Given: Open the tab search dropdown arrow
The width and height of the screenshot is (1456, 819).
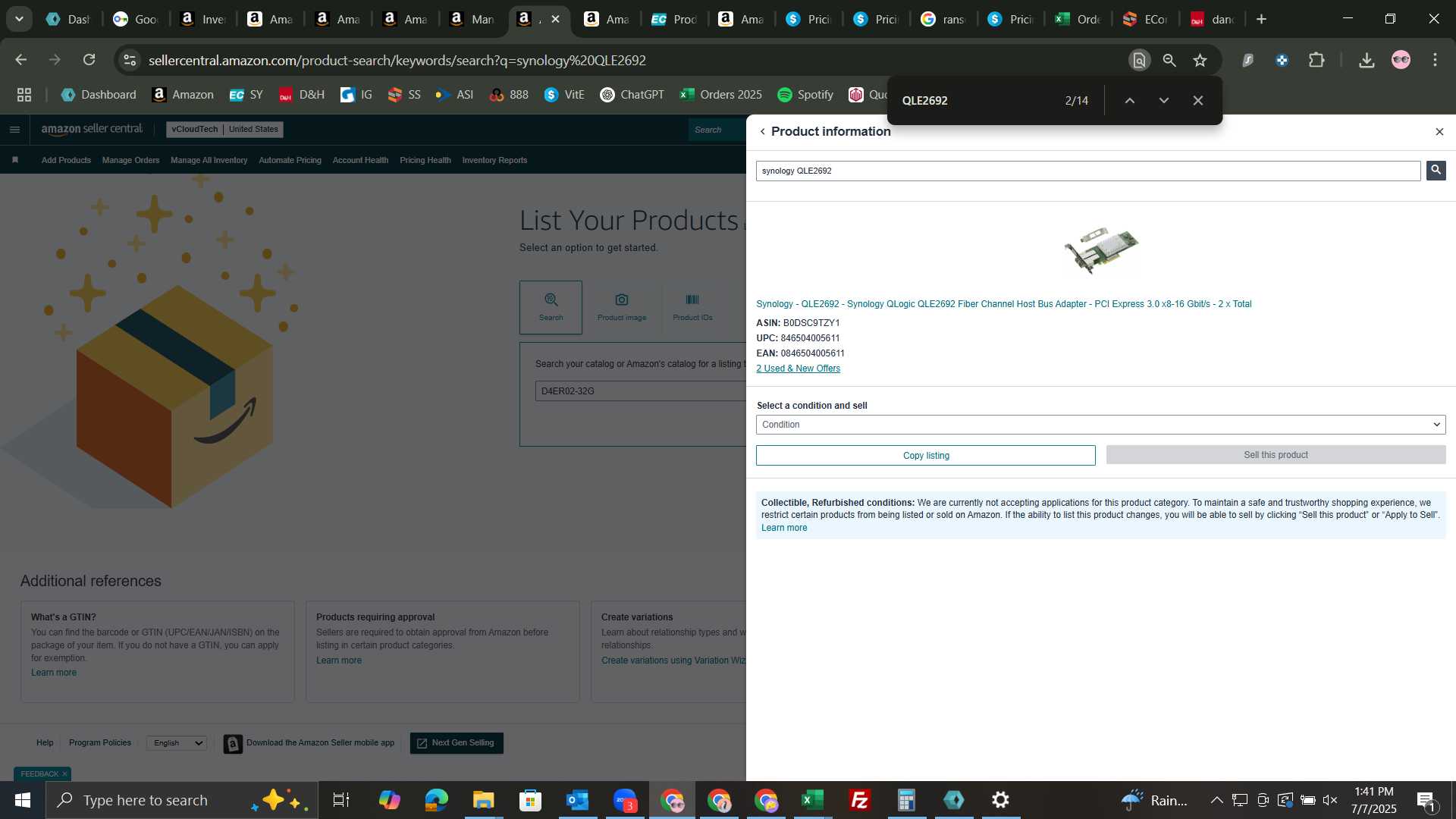Looking at the screenshot, I should [19, 19].
